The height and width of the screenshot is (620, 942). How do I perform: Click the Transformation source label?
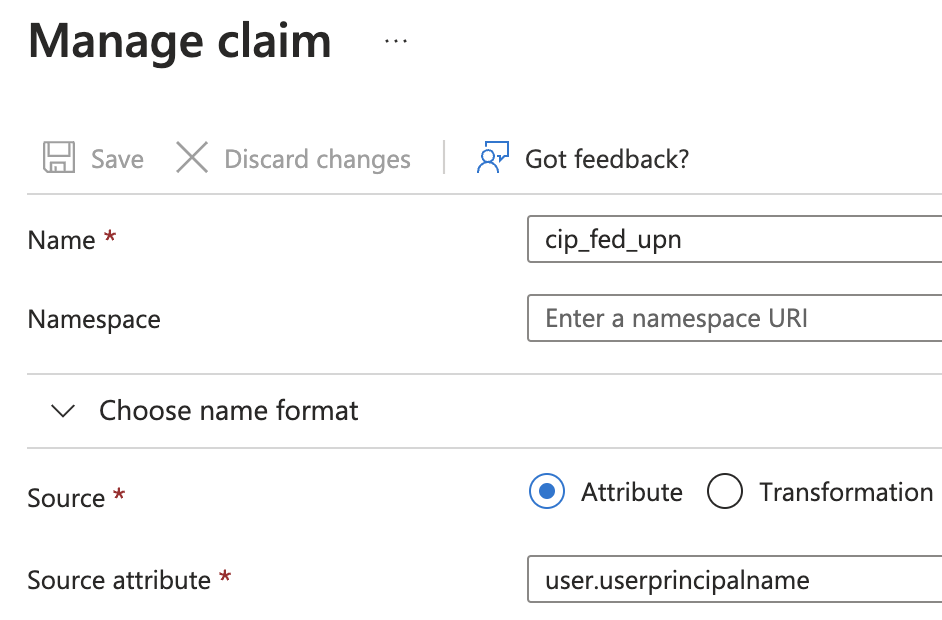(x=846, y=492)
